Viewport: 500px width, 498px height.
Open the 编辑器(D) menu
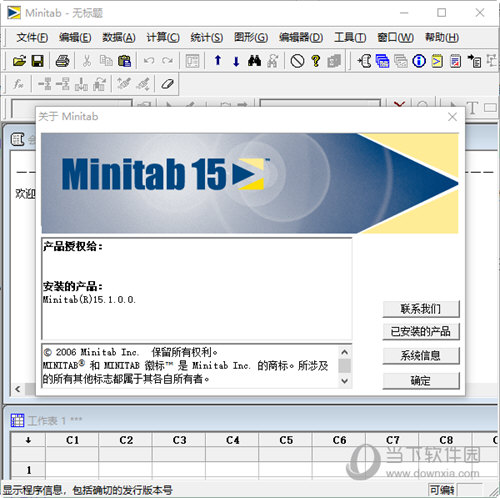click(x=301, y=37)
